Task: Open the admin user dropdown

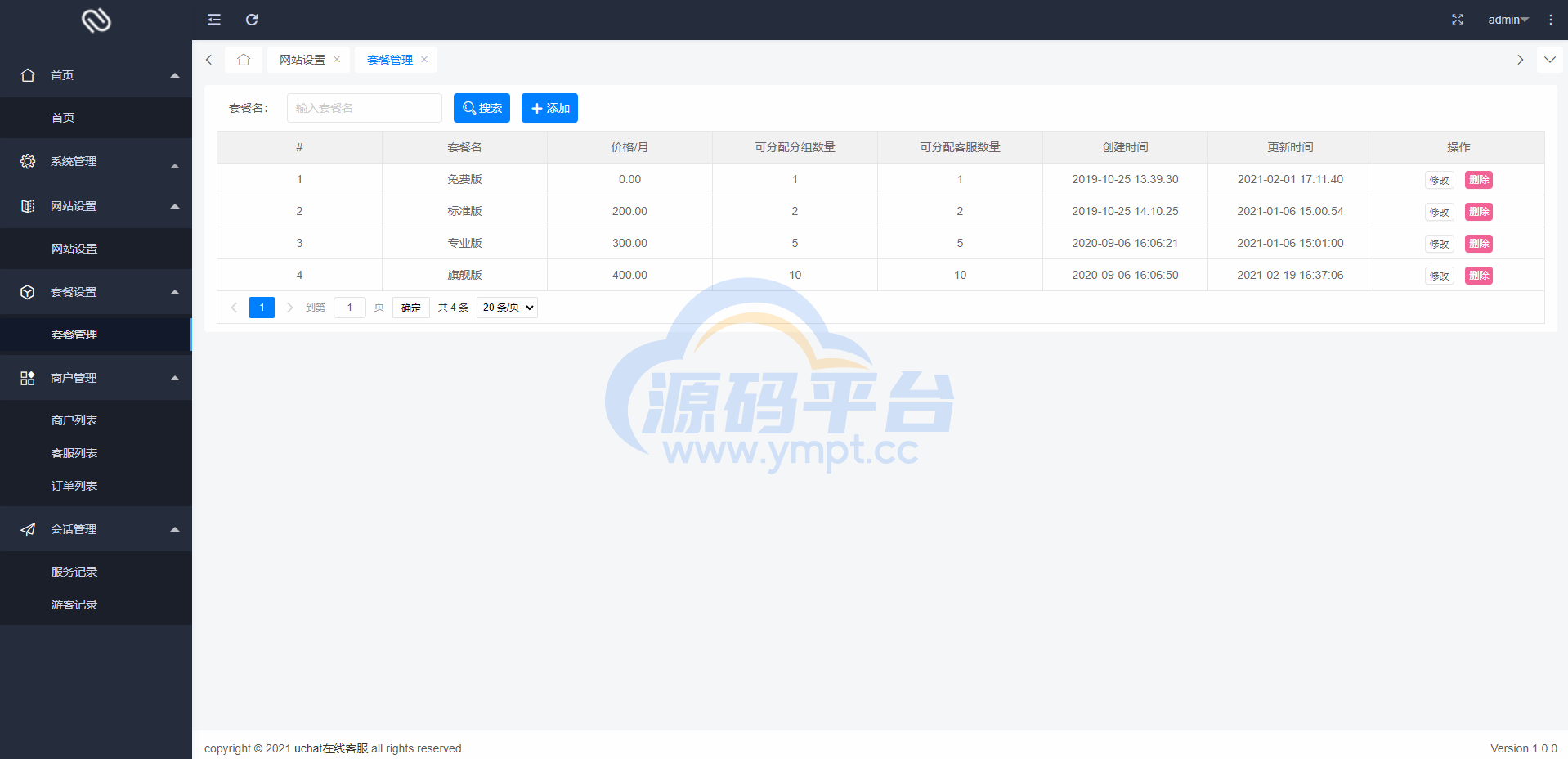Action: (x=1508, y=20)
